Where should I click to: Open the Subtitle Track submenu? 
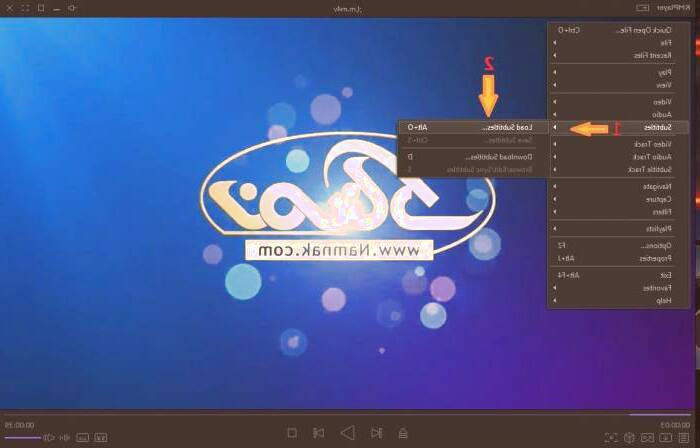pyautogui.click(x=618, y=170)
